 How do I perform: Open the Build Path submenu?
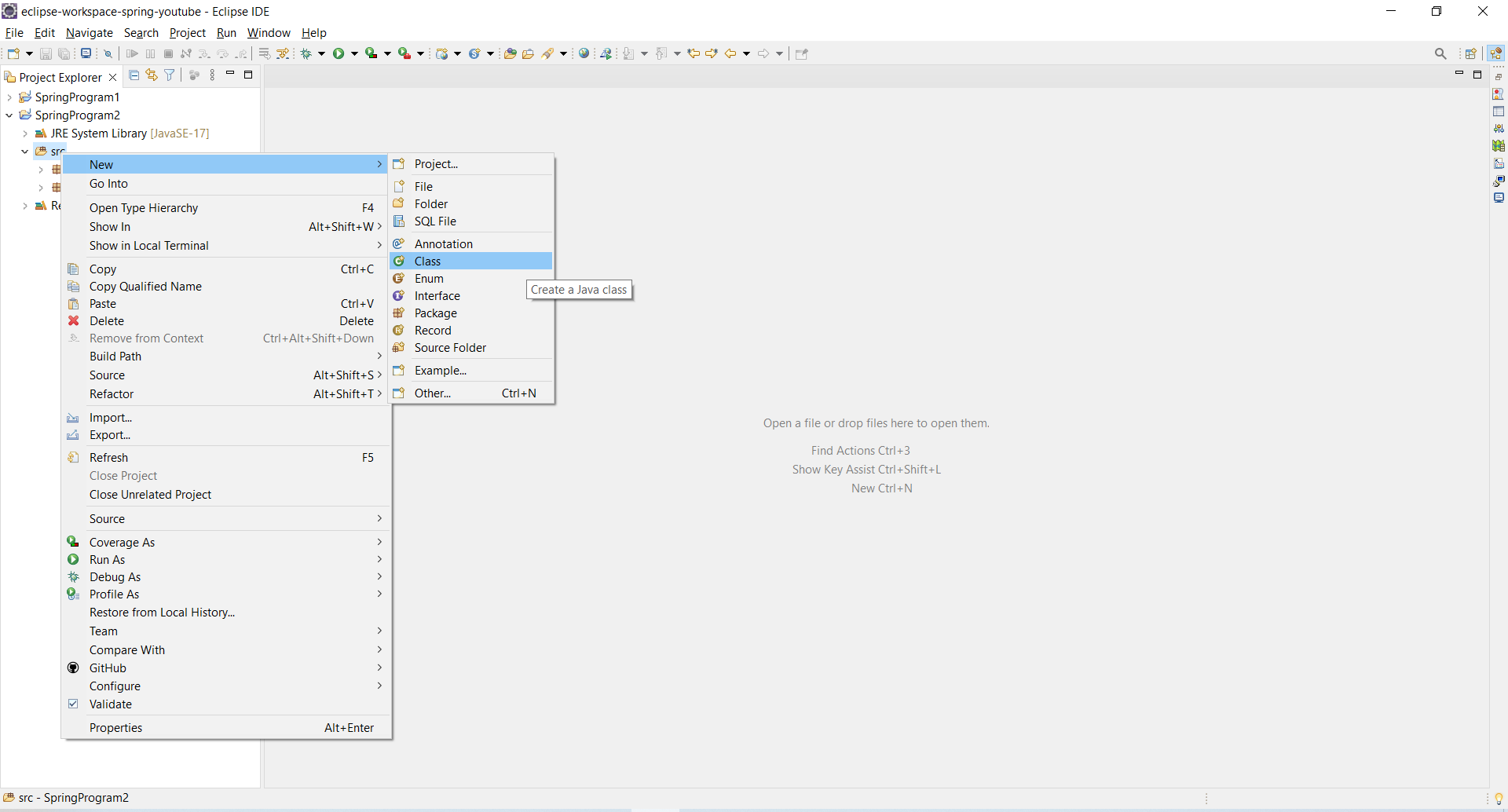(x=226, y=356)
